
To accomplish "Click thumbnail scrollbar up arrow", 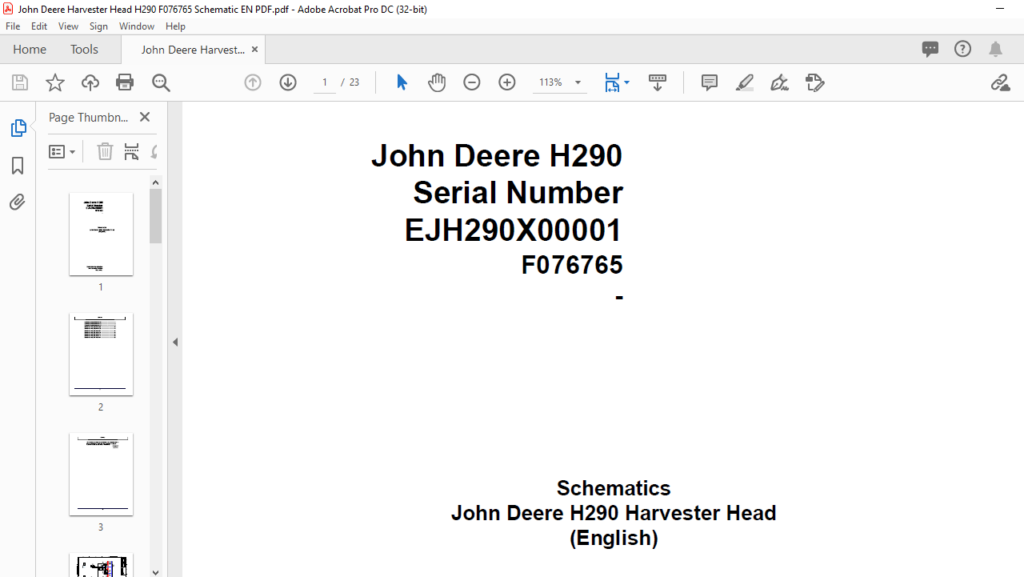I will [155, 182].
